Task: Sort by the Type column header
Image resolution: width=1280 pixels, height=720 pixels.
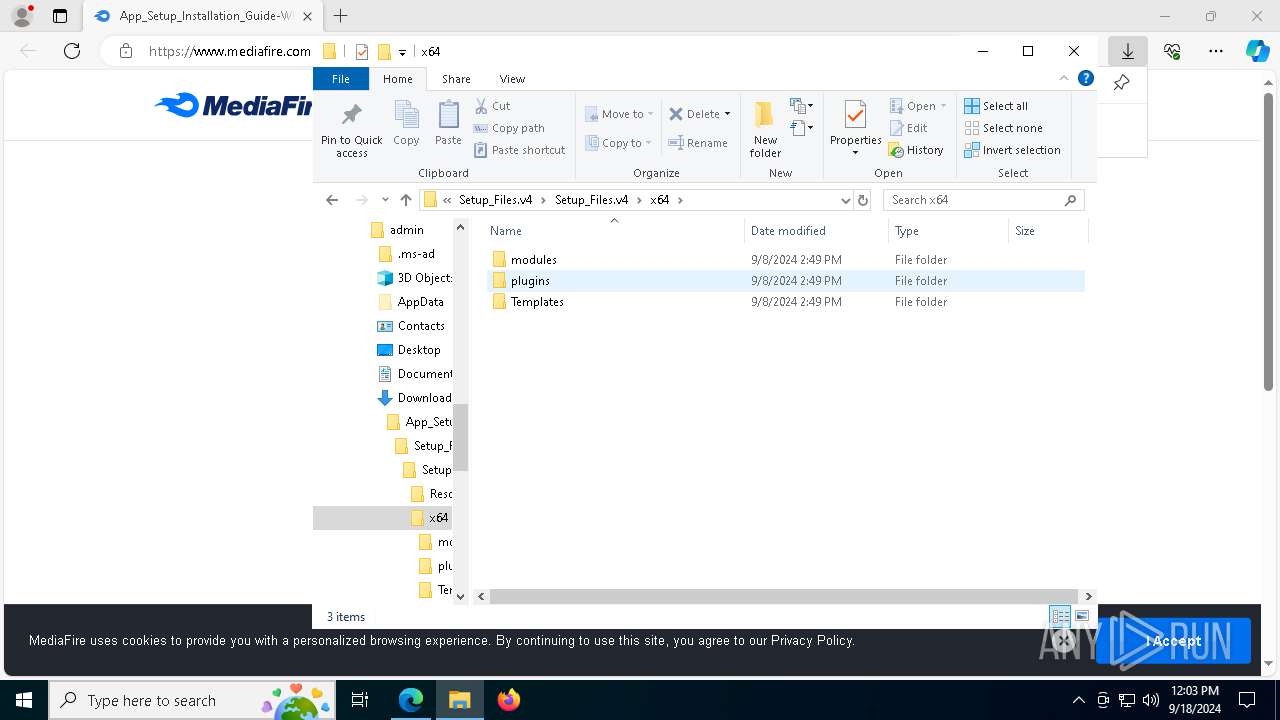Action: pyautogui.click(x=948, y=231)
